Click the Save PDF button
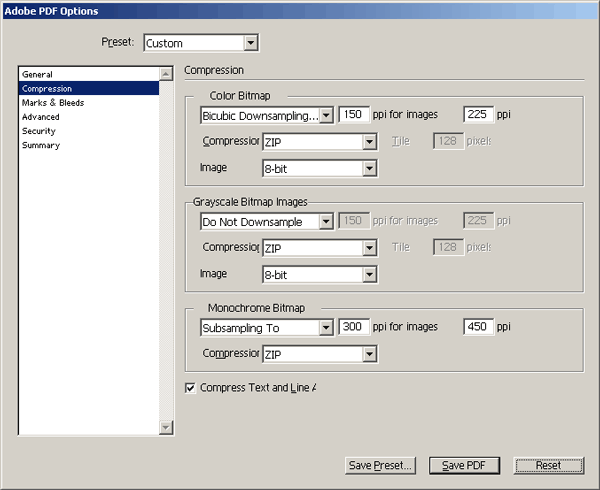Screen dimensions: 600x490 coord(464,466)
